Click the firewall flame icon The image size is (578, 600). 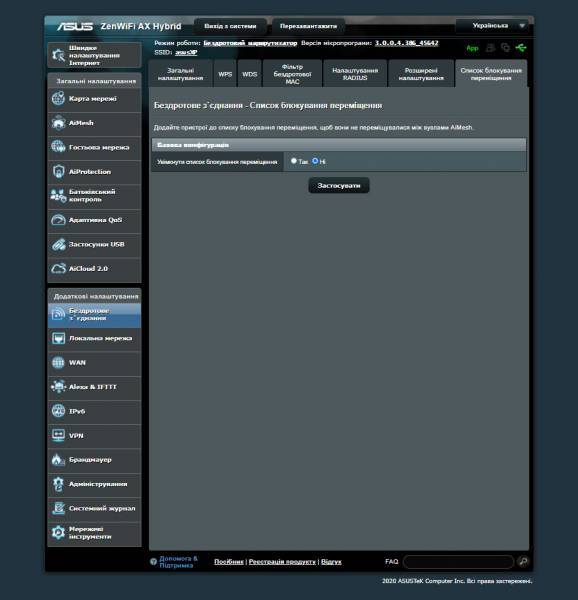[58, 460]
